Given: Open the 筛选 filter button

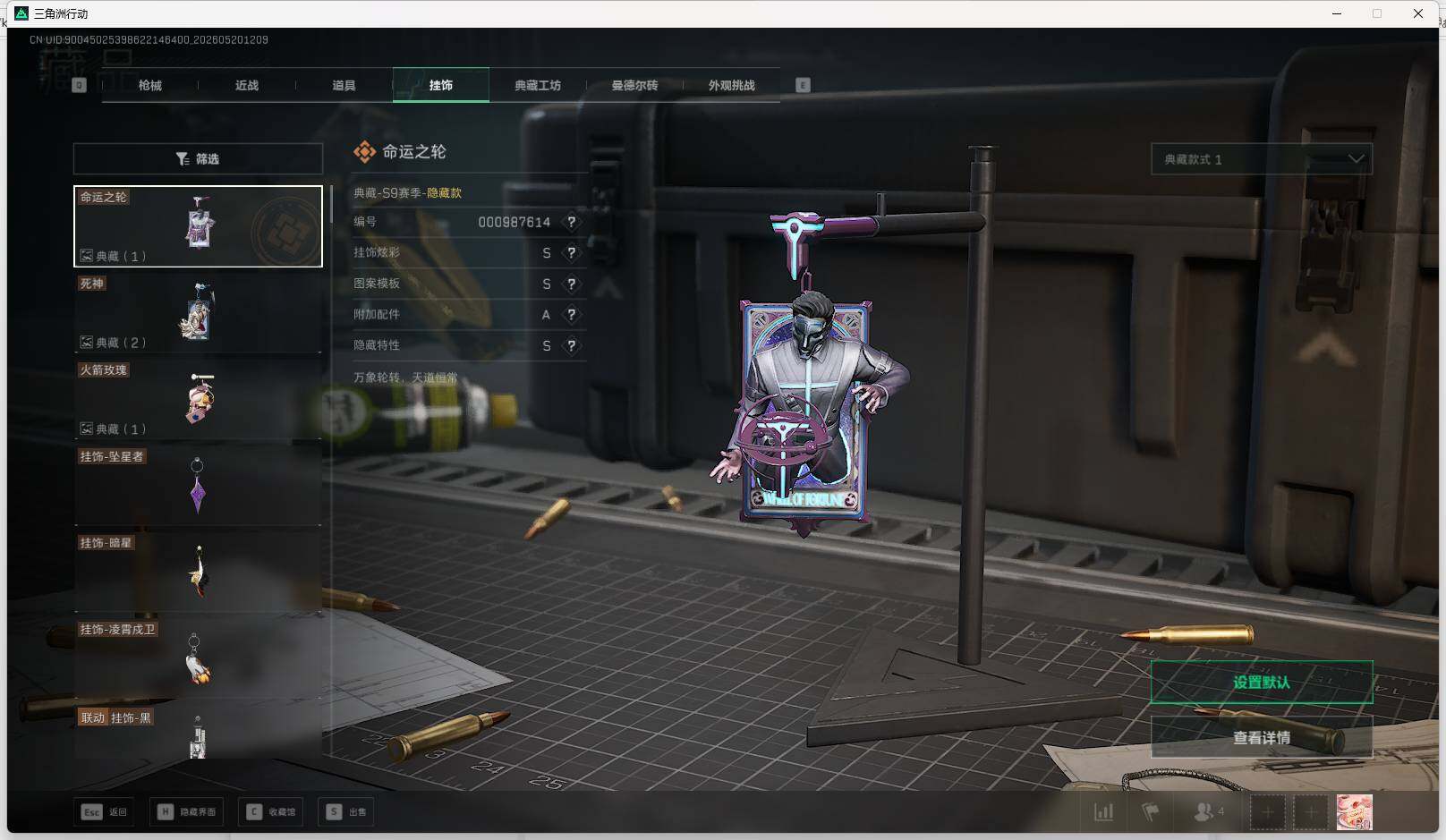Looking at the screenshot, I should 198,158.
